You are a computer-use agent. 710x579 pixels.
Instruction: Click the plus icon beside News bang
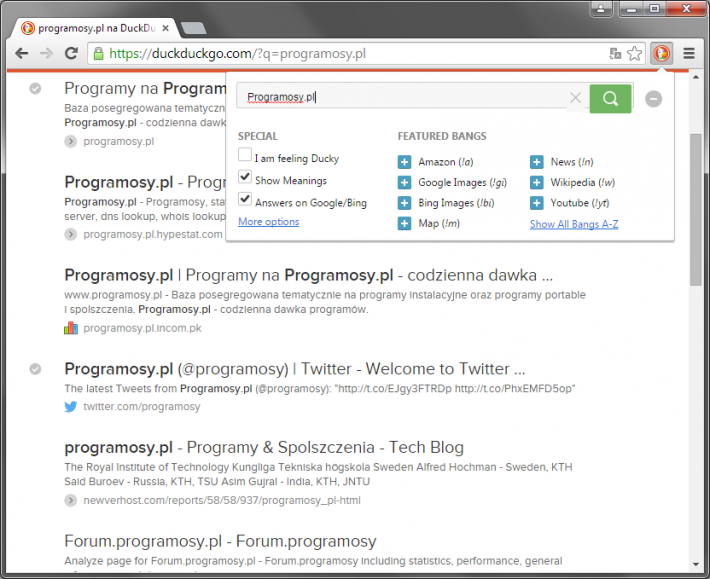pos(537,162)
